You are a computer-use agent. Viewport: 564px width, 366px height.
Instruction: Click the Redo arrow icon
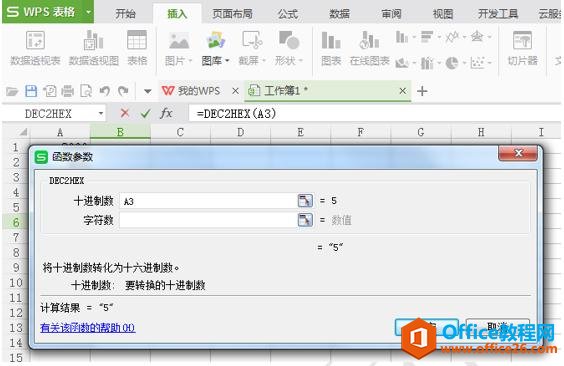coord(123,91)
